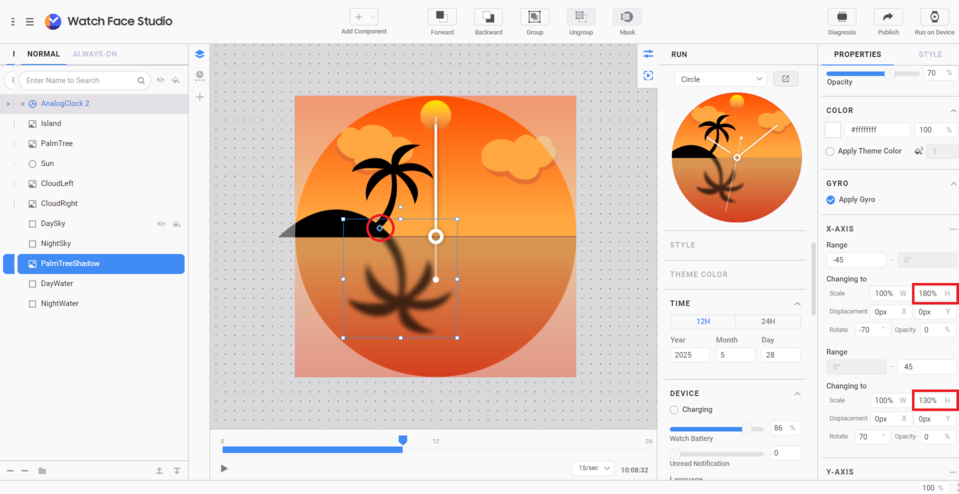Click the Publish icon

pyautogui.click(x=888, y=17)
